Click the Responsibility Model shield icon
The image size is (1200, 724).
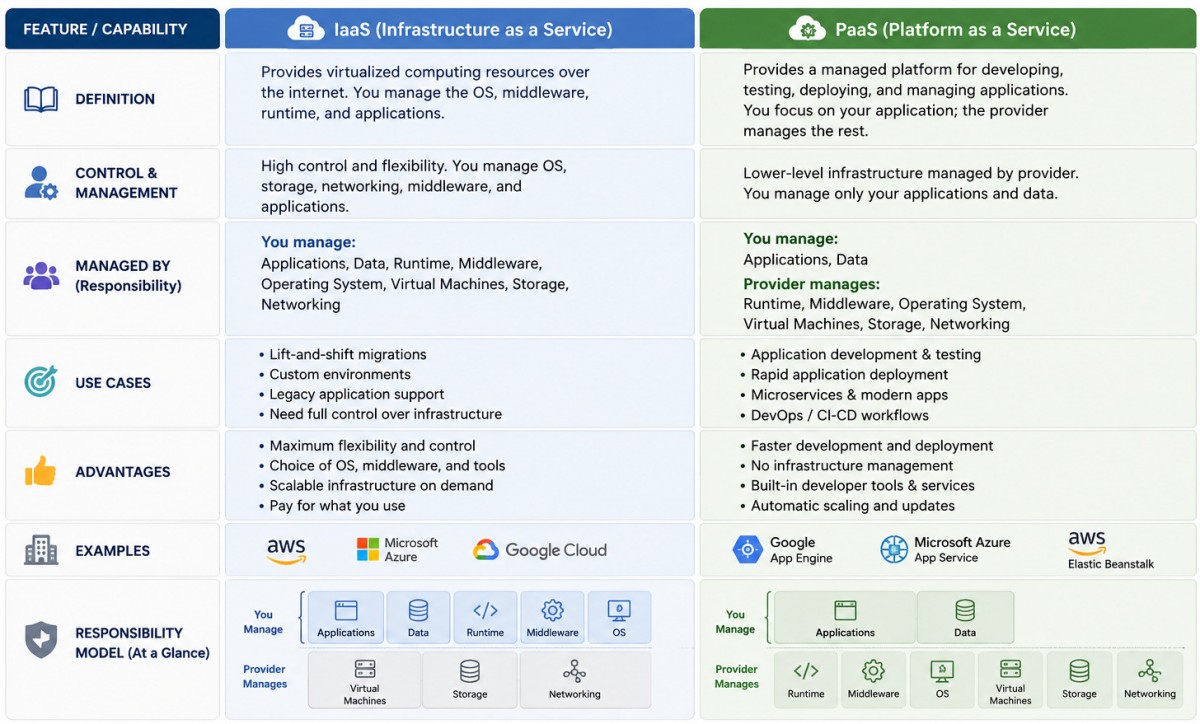tap(41, 641)
